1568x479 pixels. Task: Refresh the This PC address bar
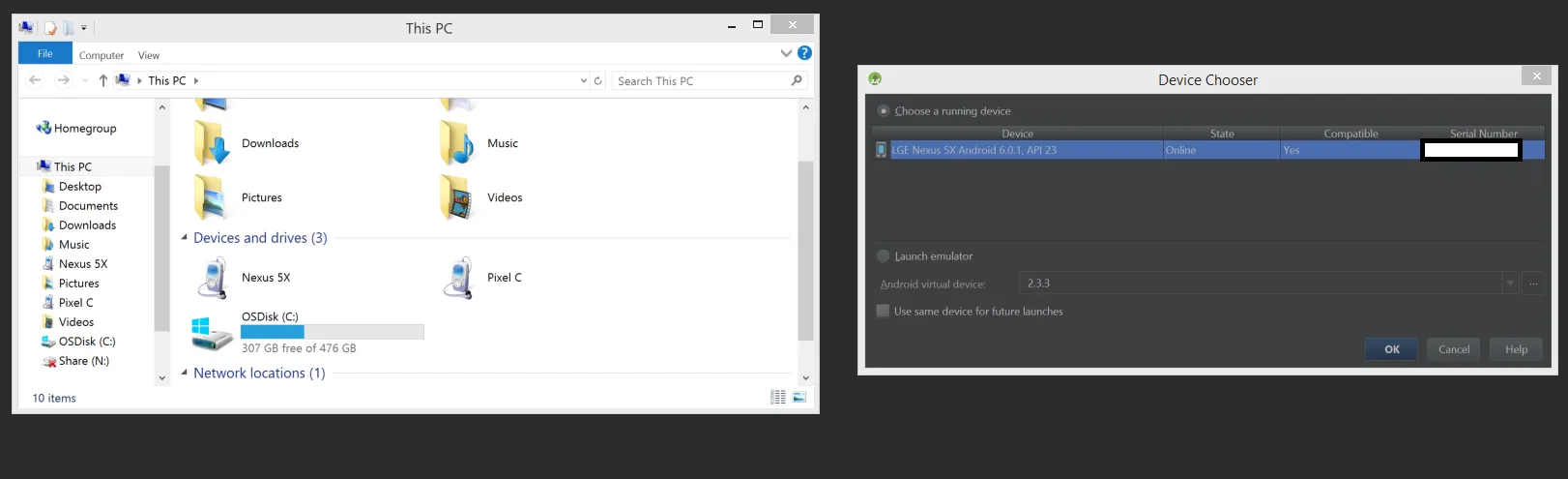click(597, 81)
